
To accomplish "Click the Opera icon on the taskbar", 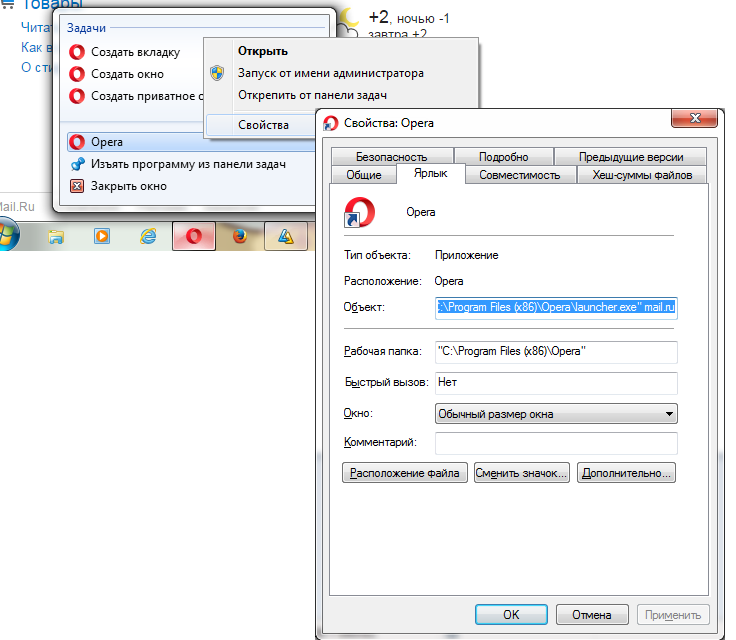I will coord(193,236).
